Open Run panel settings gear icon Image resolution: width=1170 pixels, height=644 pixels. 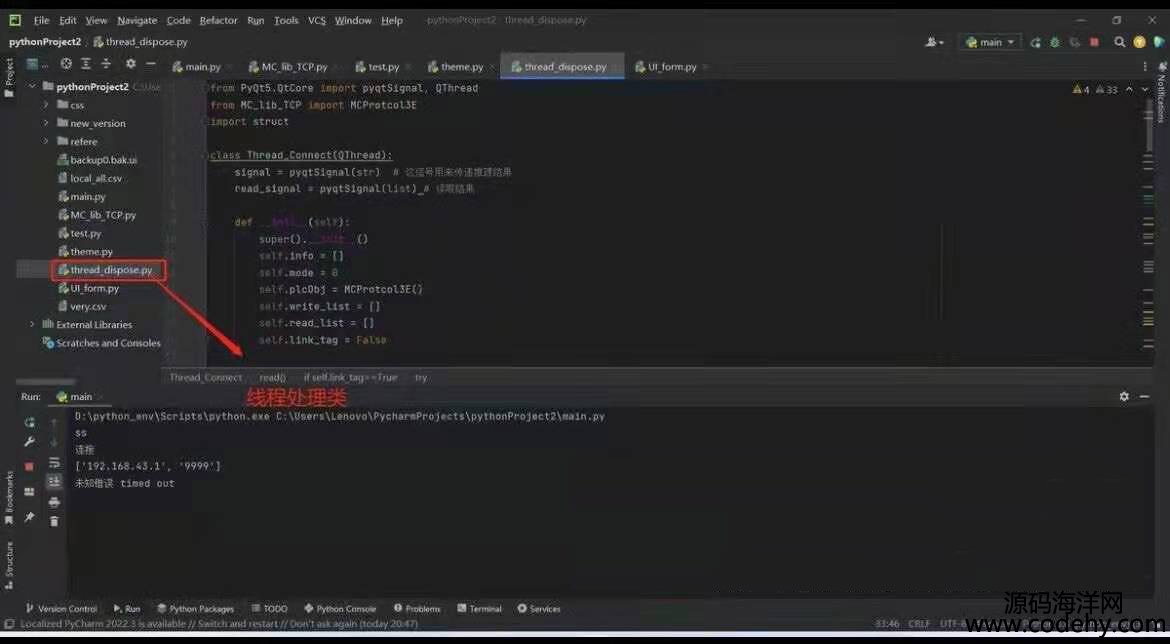pos(1124,397)
